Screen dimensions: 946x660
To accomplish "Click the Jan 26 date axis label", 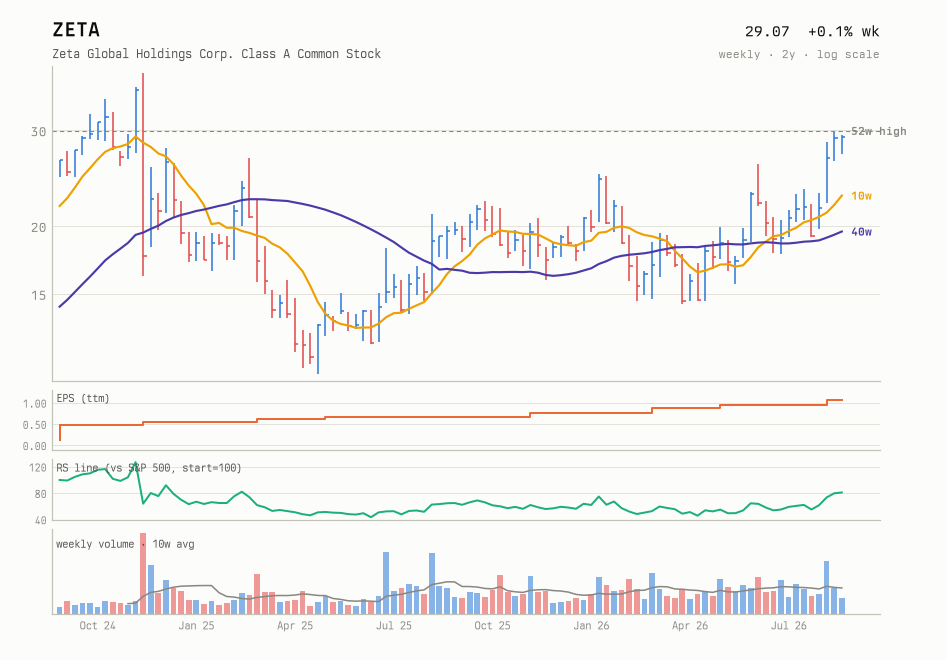I will tap(591, 626).
